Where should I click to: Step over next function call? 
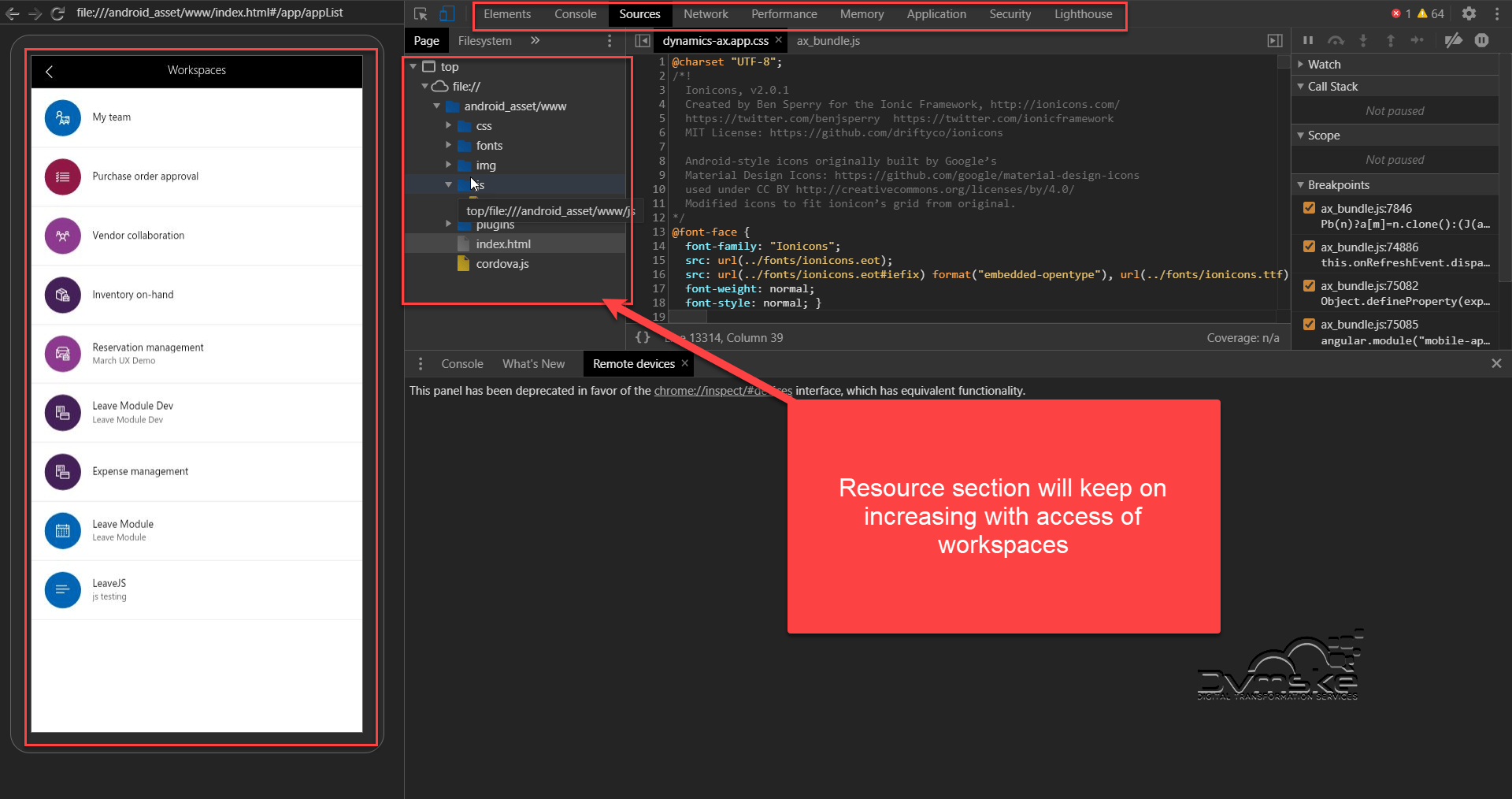pyautogui.click(x=1336, y=40)
